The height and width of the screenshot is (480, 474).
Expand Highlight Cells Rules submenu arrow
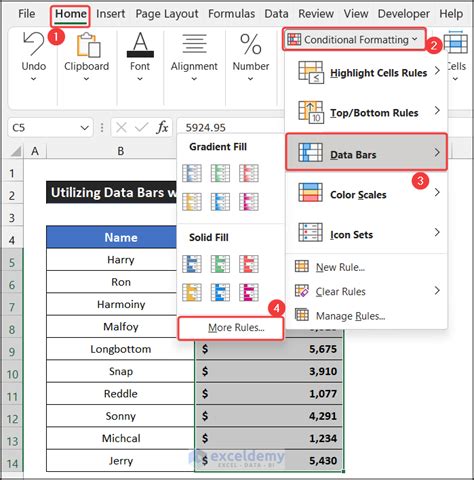pos(437,70)
